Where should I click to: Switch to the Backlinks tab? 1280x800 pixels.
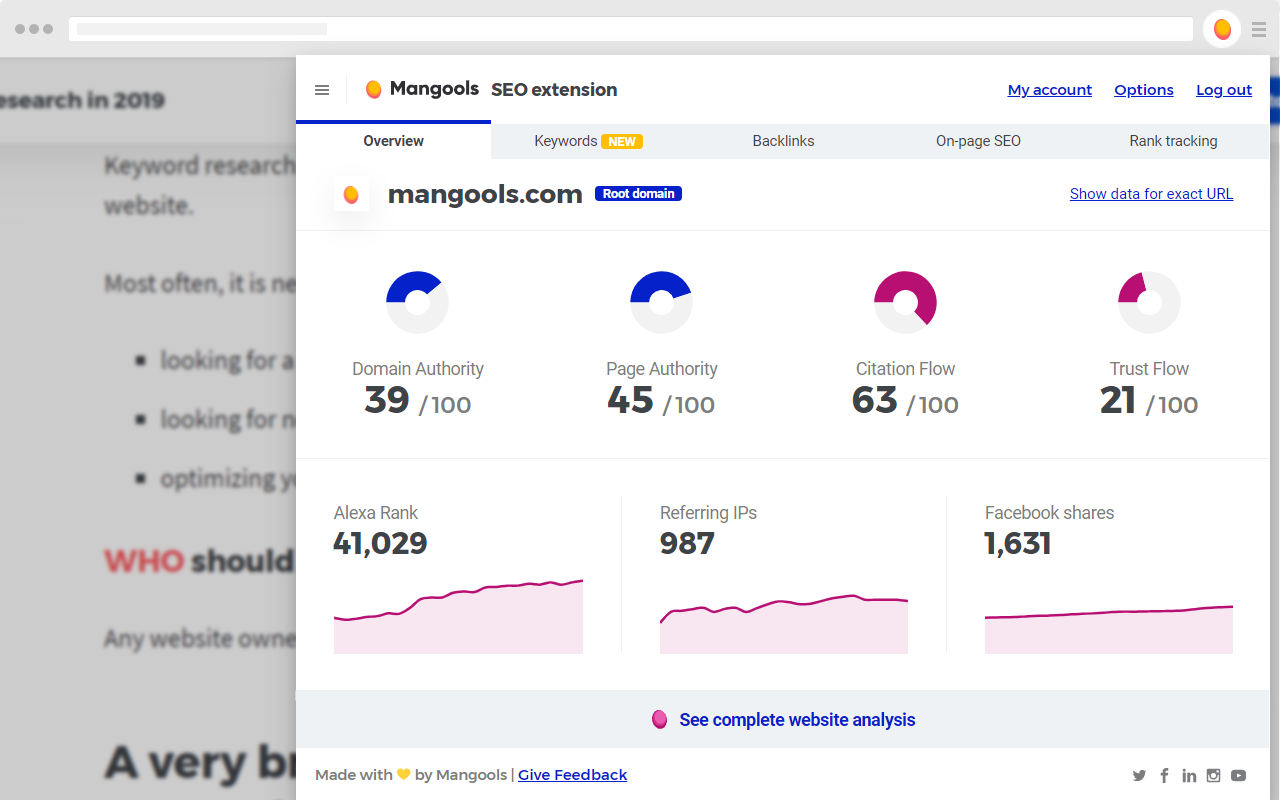(783, 141)
